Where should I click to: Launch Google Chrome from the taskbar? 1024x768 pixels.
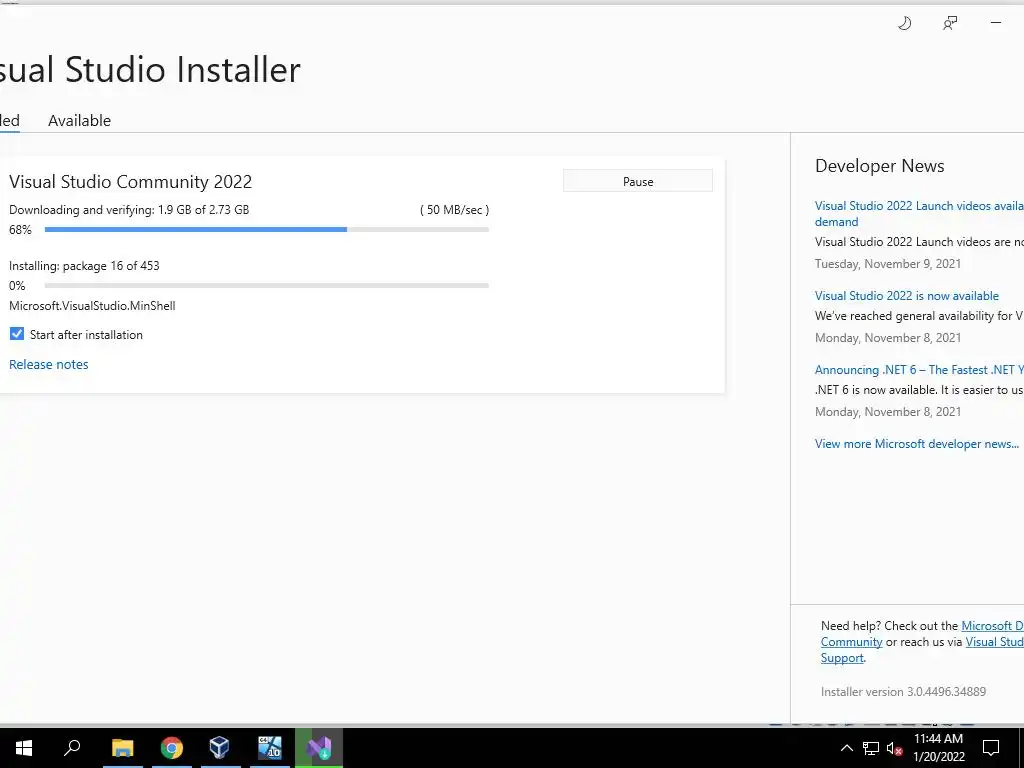172,748
